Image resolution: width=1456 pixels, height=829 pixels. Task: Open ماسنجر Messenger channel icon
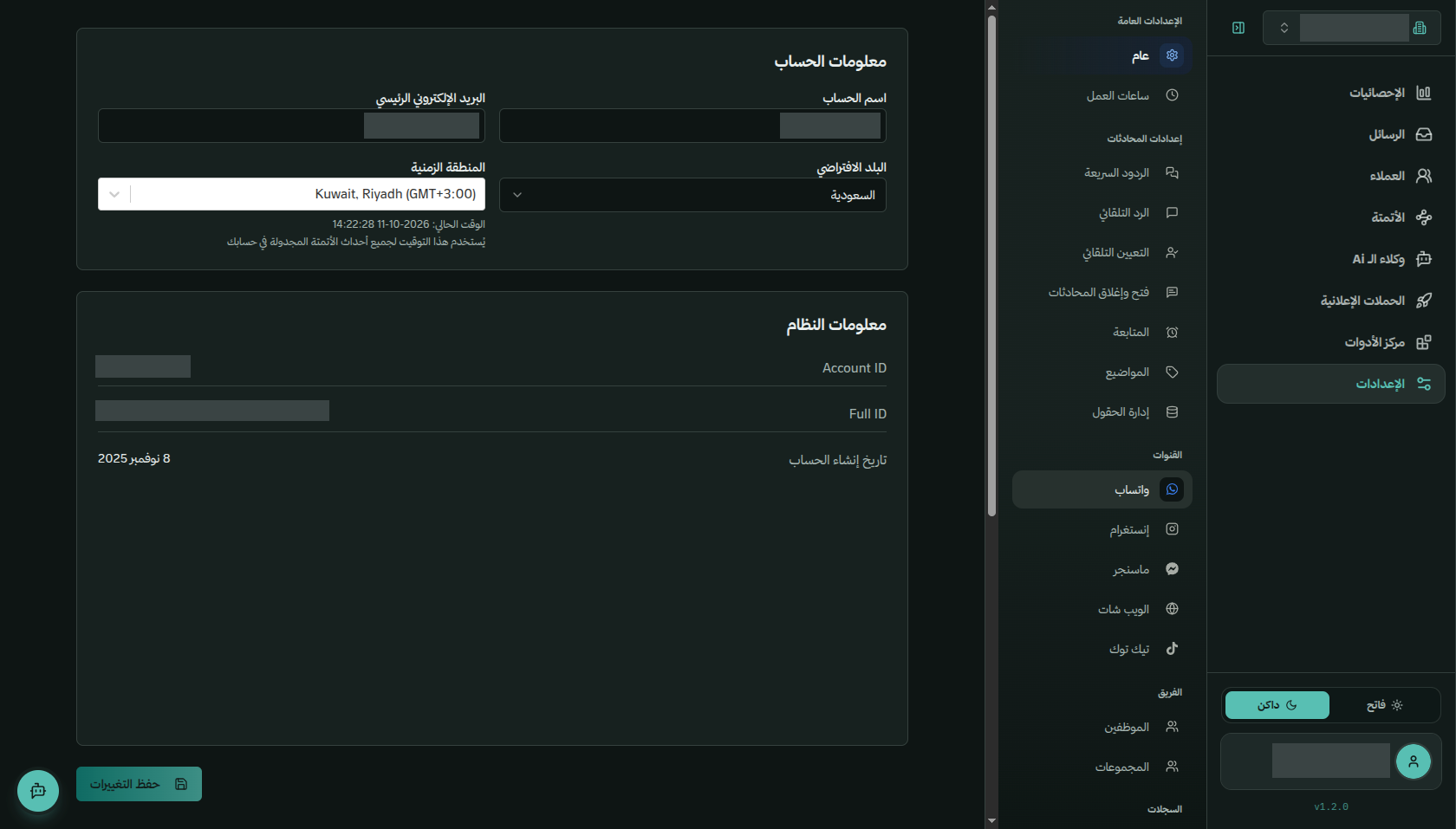(x=1172, y=569)
